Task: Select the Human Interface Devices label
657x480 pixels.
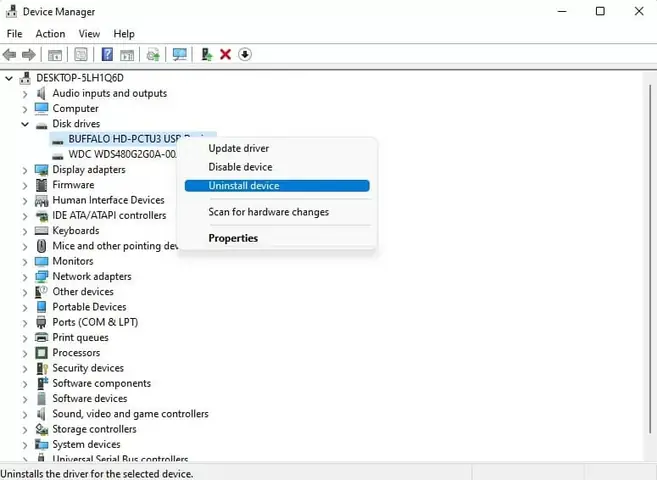Action: tap(109, 200)
